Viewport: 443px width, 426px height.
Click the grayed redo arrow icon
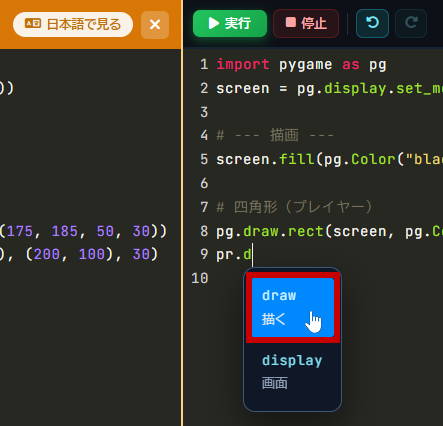pyautogui.click(x=411, y=23)
